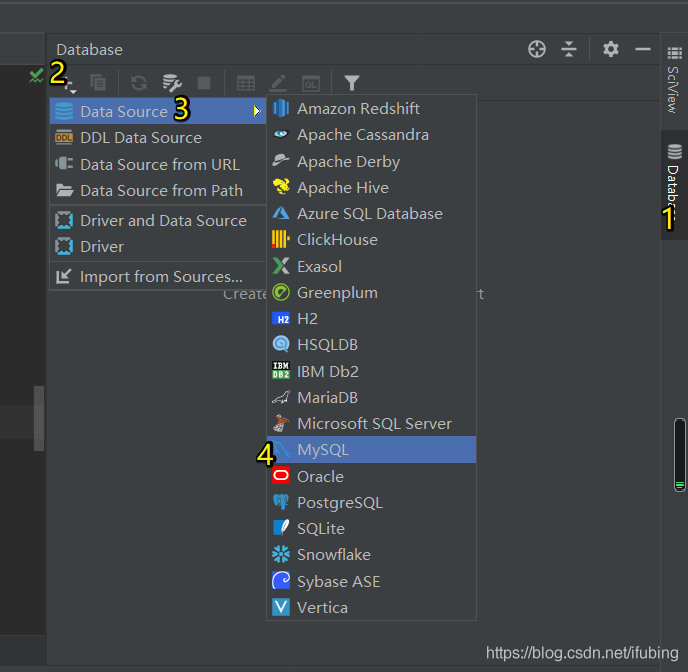Choose DDL Data Source from the menu
The image size is (688, 672).
pyautogui.click(x=158, y=138)
